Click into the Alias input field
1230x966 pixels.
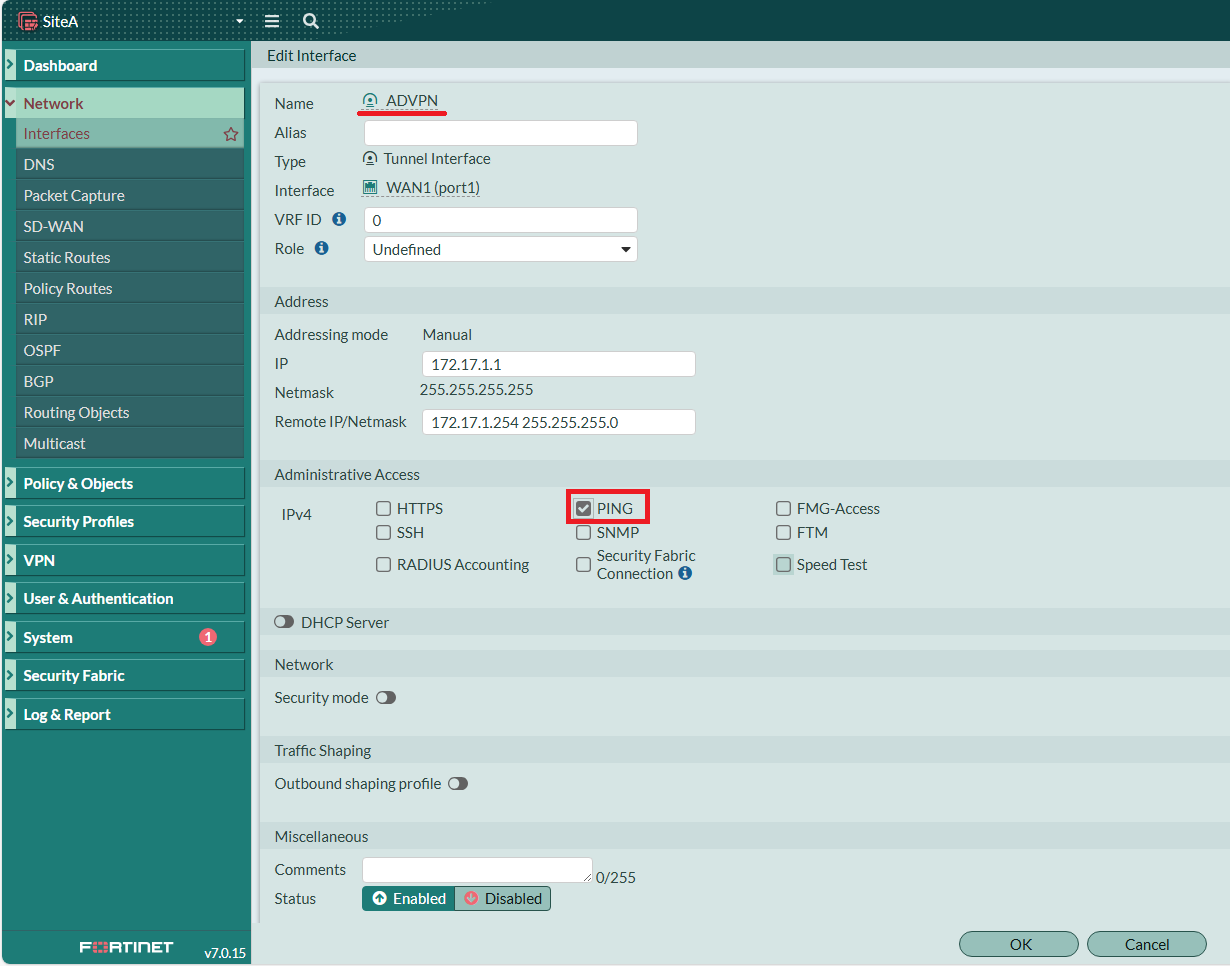[x=501, y=133]
